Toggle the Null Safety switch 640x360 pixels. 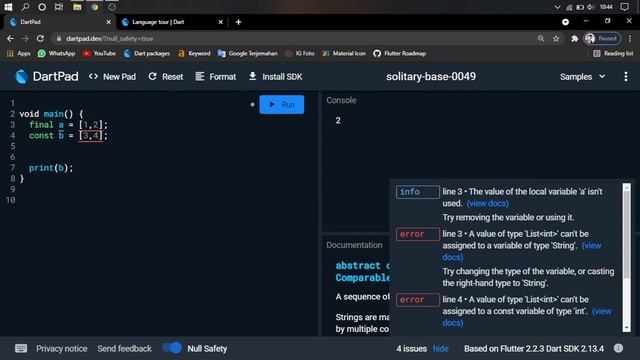(x=172, y=348)
